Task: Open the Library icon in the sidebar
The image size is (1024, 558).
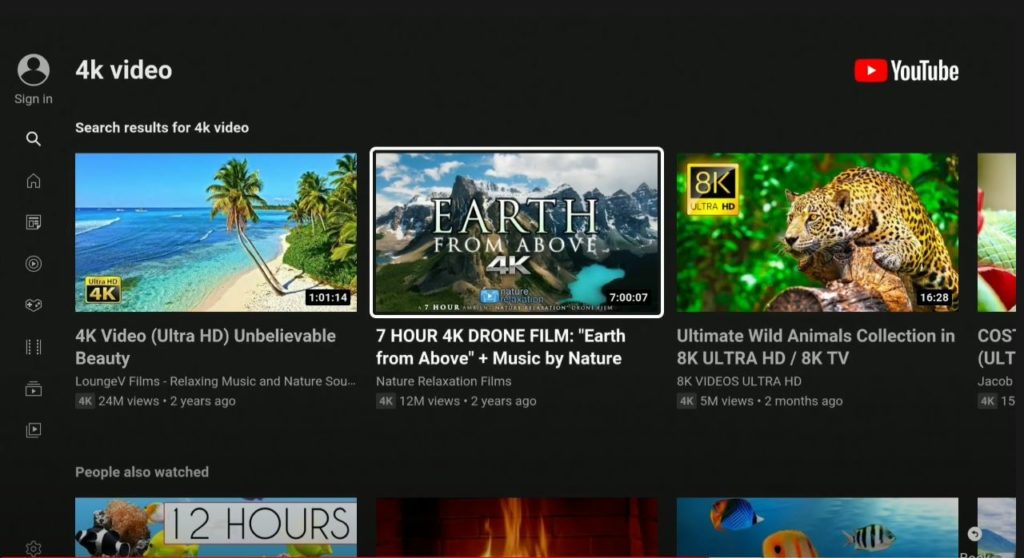Action: click(x=33, y=430)
